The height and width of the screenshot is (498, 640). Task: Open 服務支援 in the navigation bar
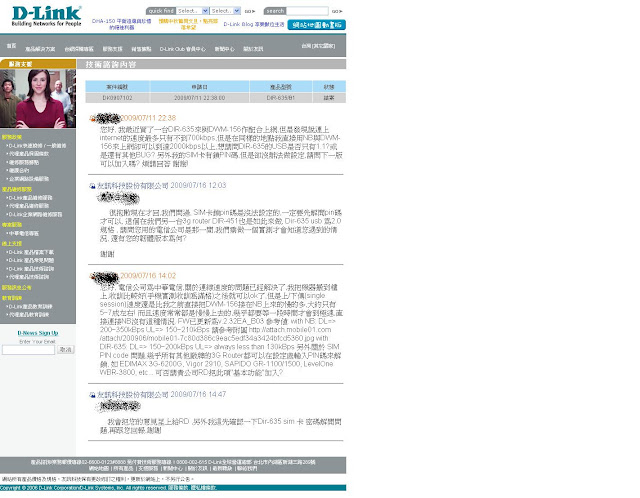pyautogui.click(x=112, y=49)
